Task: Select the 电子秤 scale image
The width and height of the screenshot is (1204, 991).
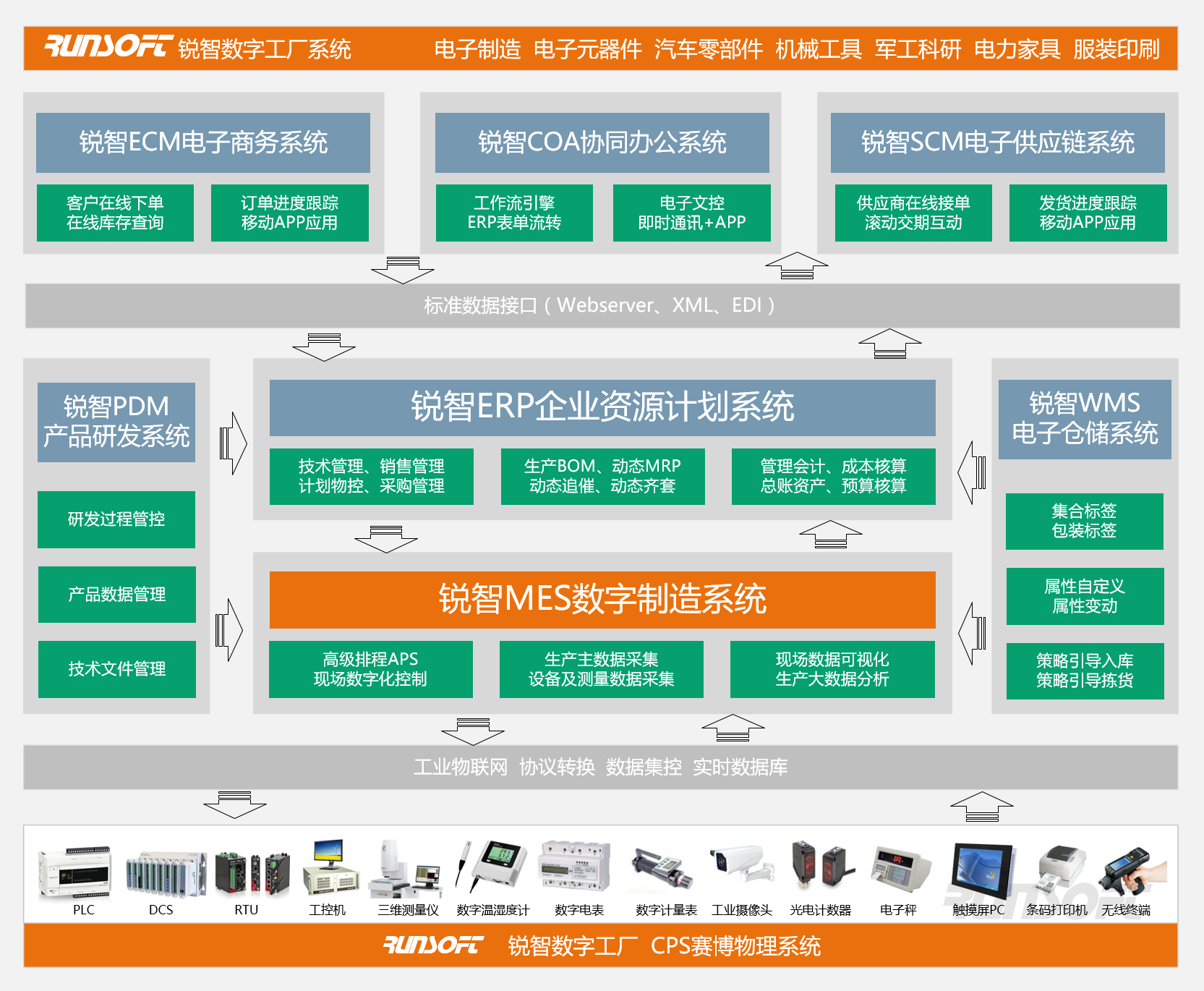Action: tap(901, 870)
